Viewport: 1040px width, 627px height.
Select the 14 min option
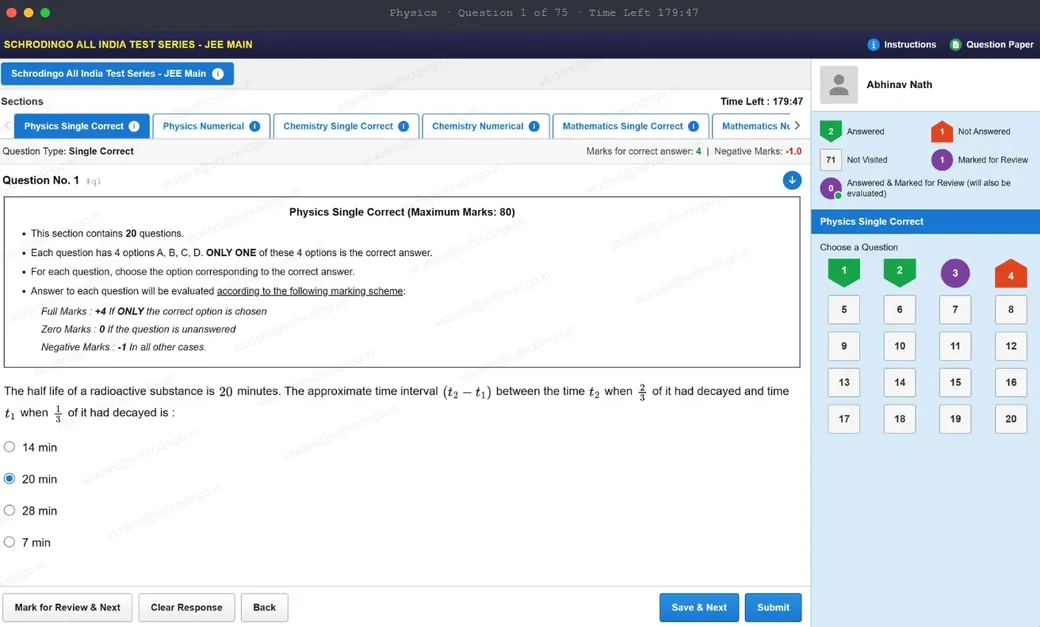click(9, 447)
